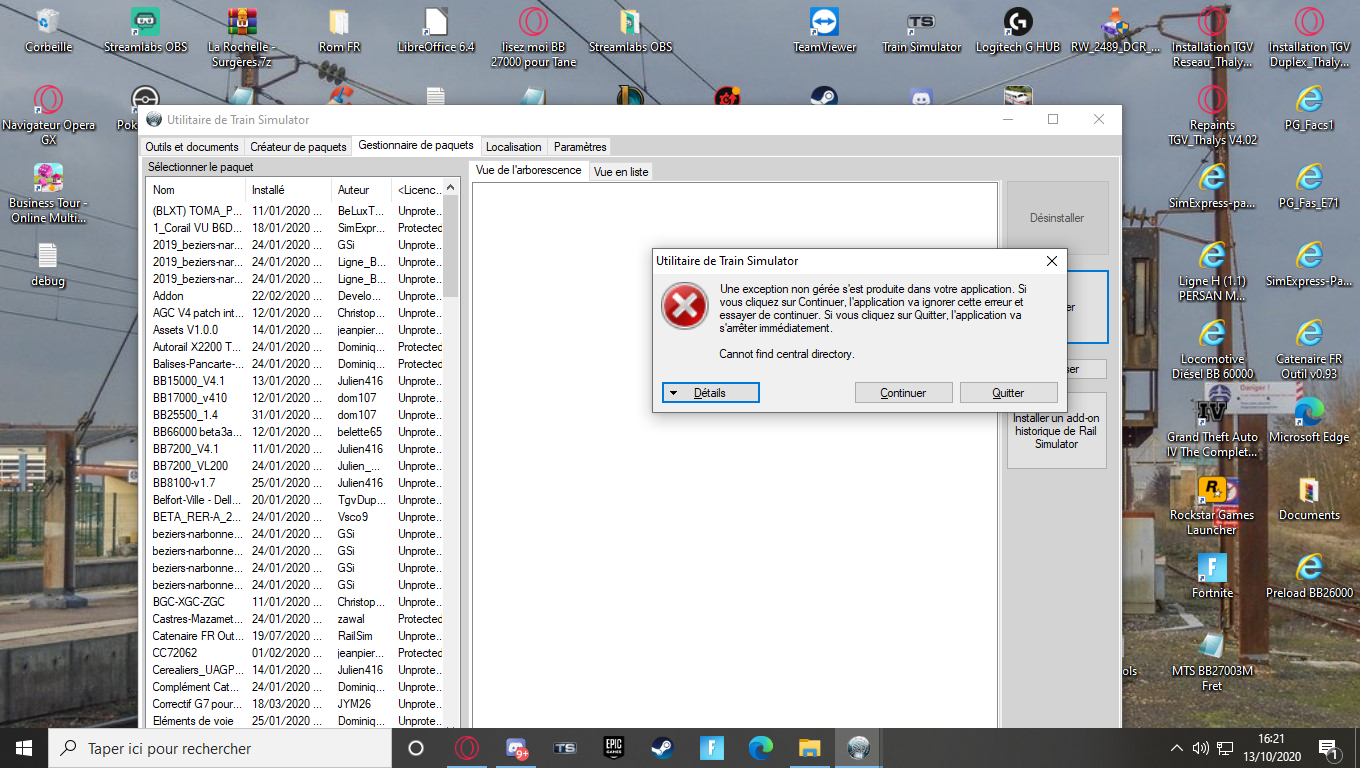This screenshot has height=768, width=1360.
Task: Sort by Installé column header
Action: (x=289, y=189)
